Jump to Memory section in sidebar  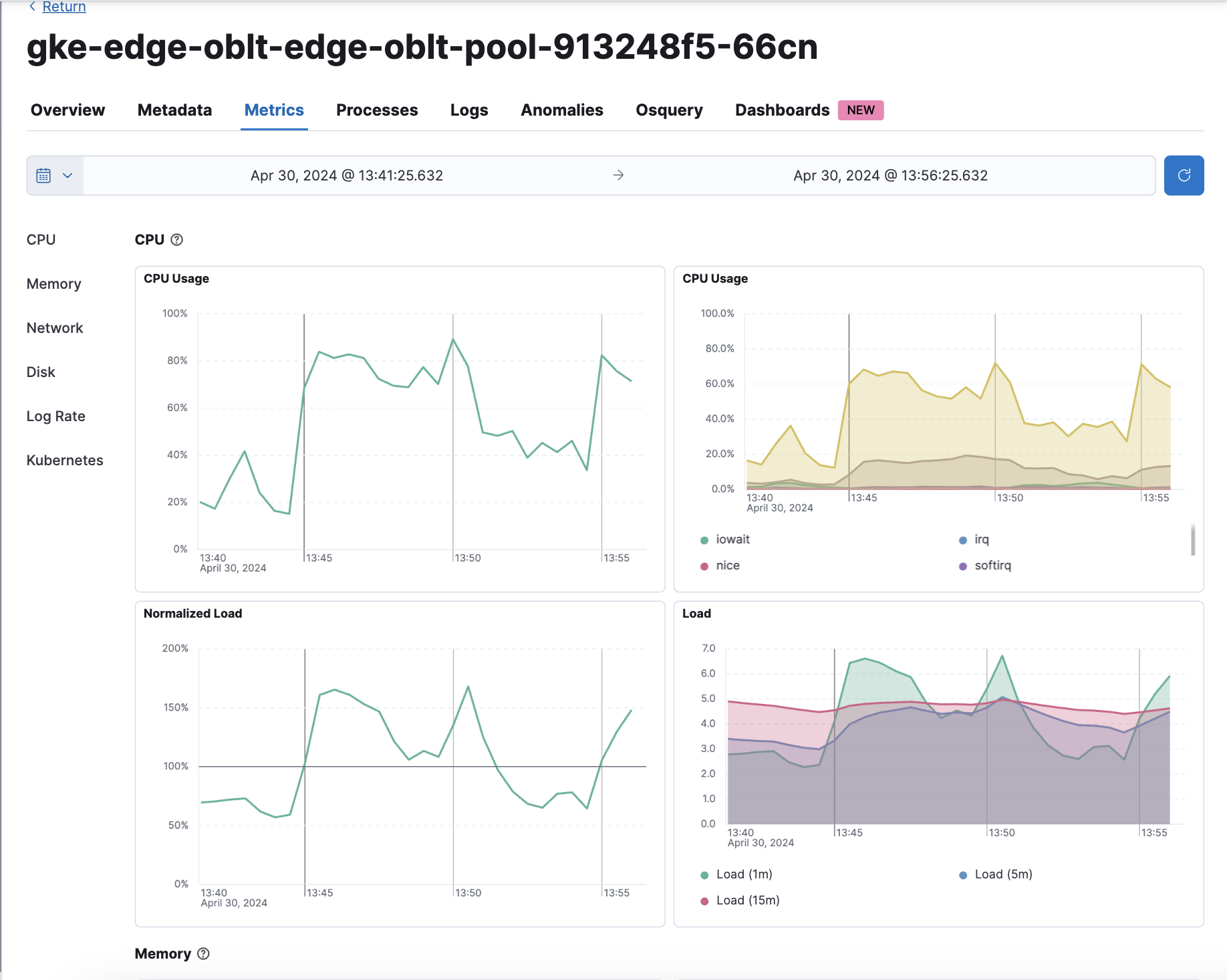[x=53, y=284]
